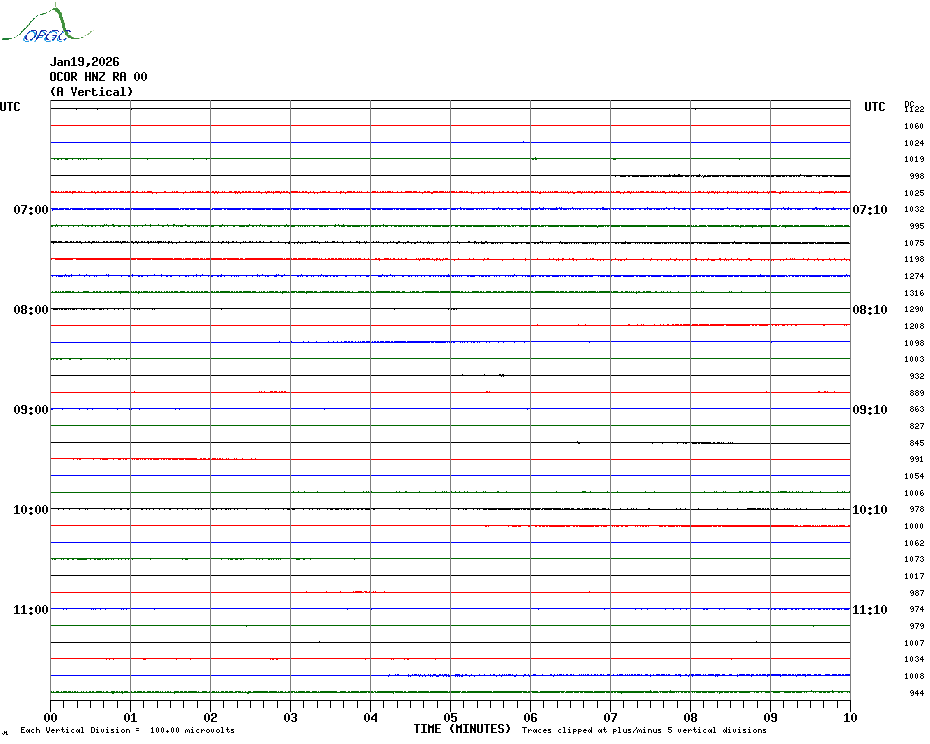
Task: Click the 05 minute tick on bottom axis
Action: tap(450, 717)
